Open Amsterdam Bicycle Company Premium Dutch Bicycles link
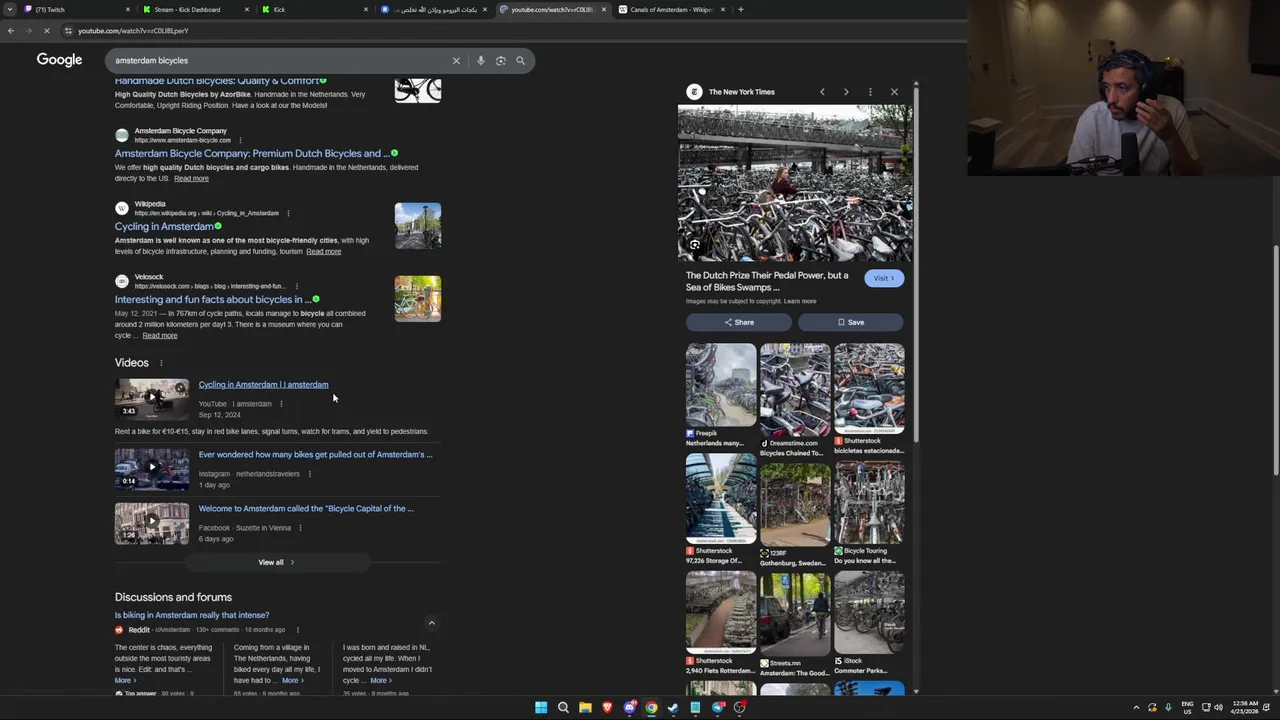This screenshot has height=720, width=1280. [x=252, y=154]
